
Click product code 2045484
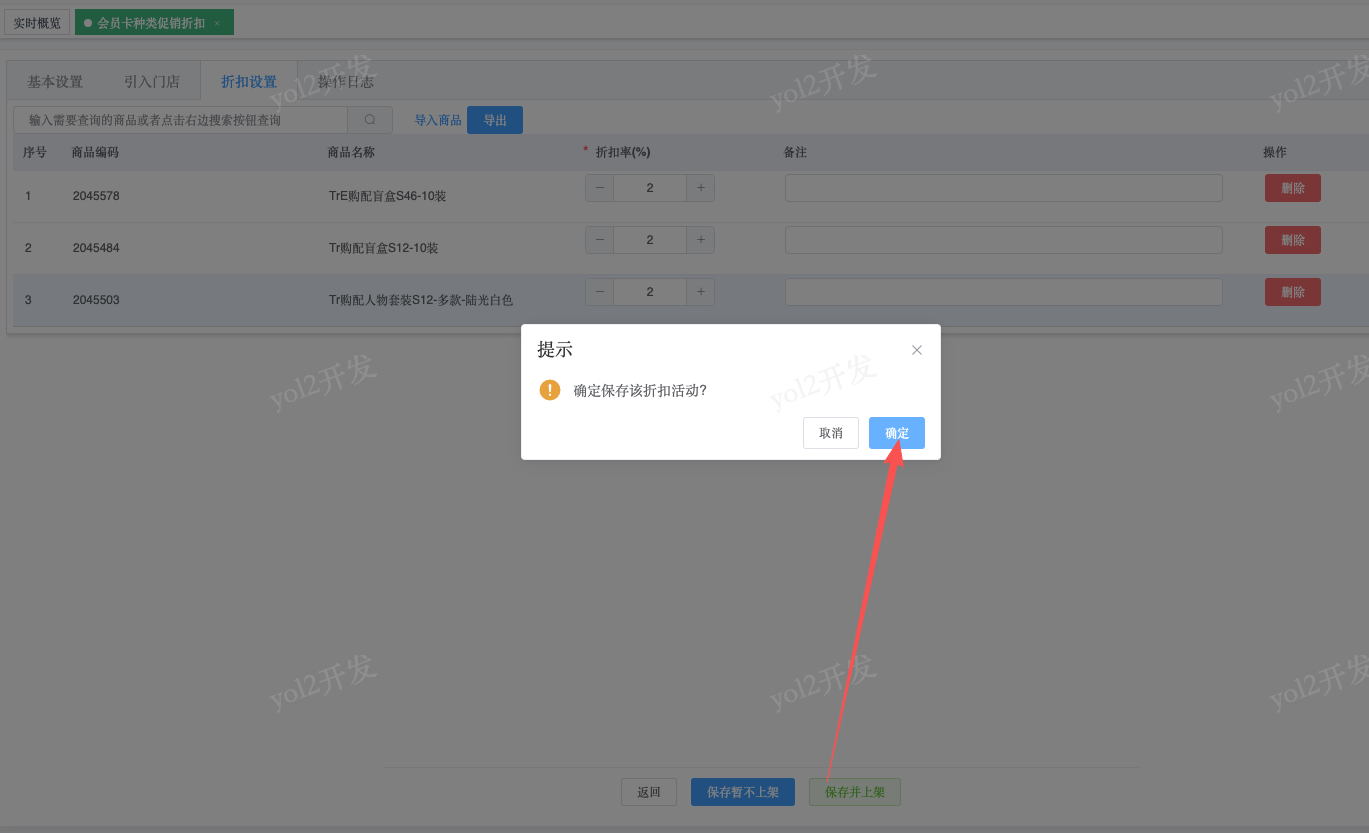tap(96, 248)
